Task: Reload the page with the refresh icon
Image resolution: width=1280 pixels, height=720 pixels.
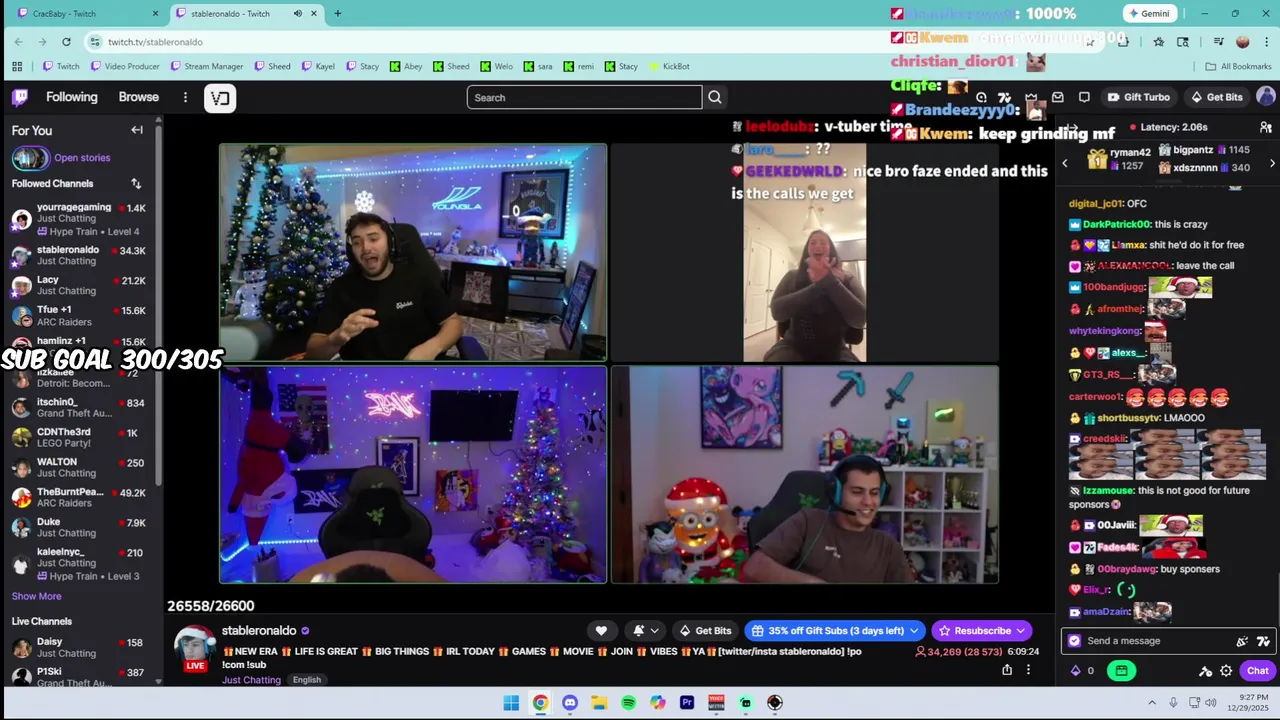Action: 66,41
